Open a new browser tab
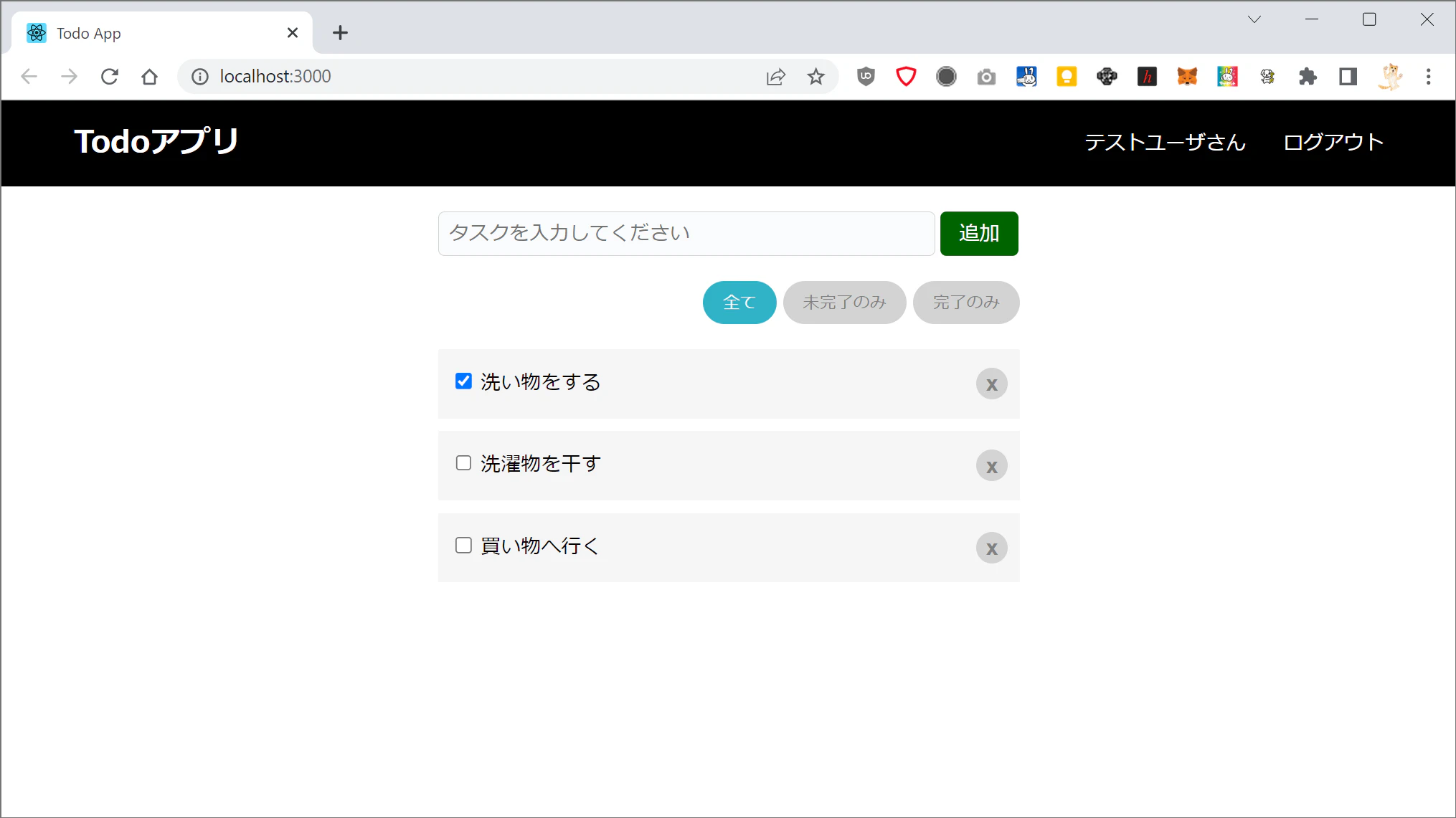Viewport: 1456px width, 818px height. pos(340,33)
